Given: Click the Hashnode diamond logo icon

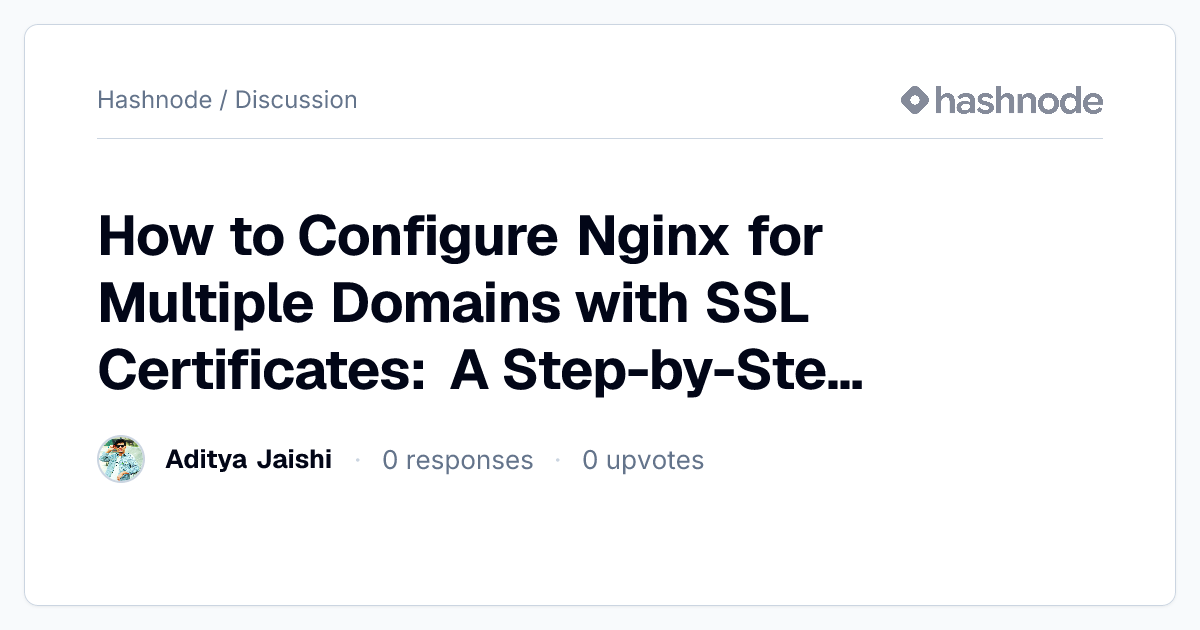Looking at the screenshot, I should tap(915, 100).
